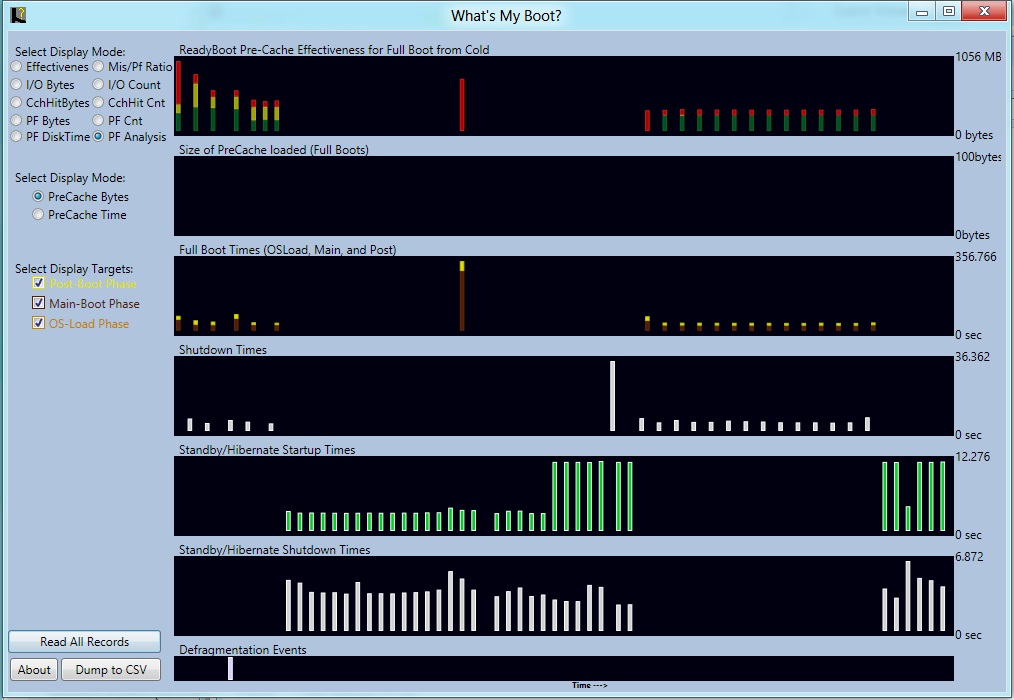The width and height of the screenshot is (1014, 700).
Task: Click the What's My Boot app icon
Action: tap(18, 14)
